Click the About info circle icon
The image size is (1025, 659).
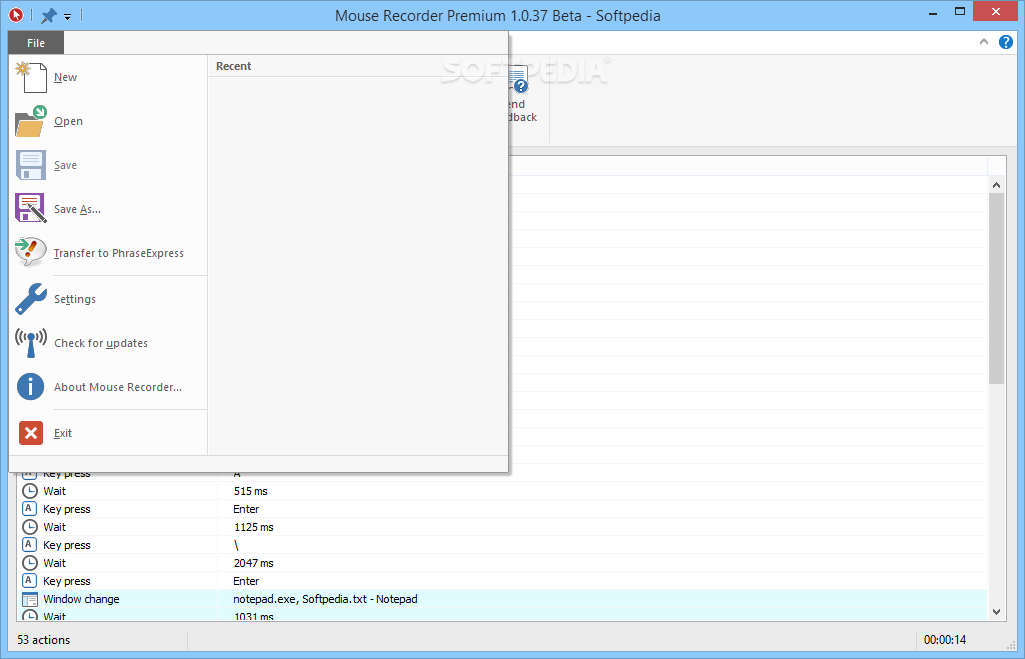tap(31, 386)
